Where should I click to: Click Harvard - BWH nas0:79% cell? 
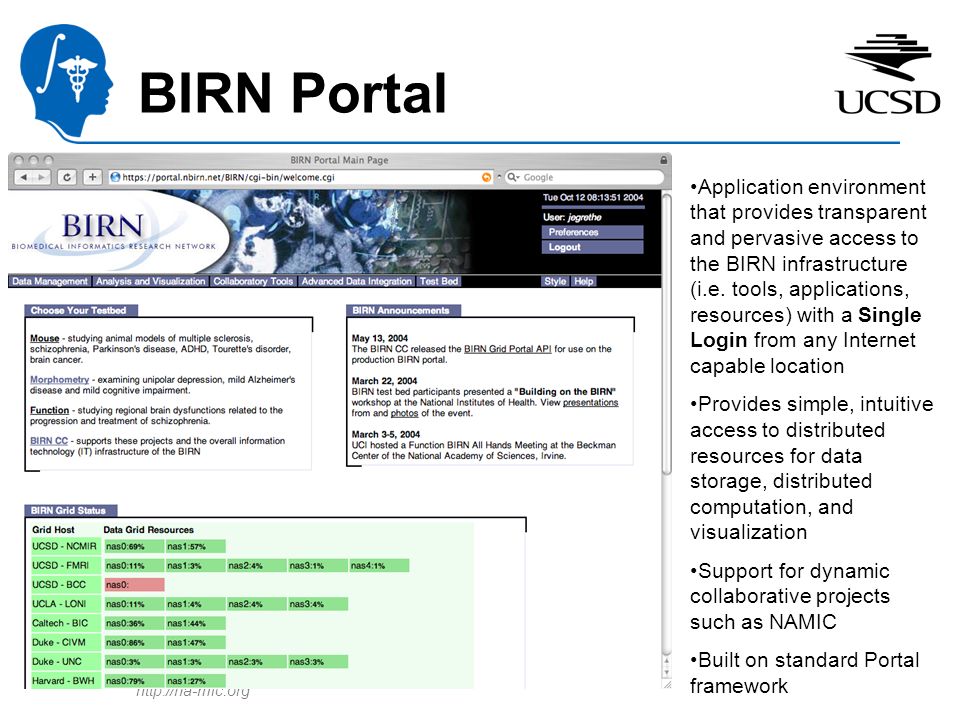point(134,681)
